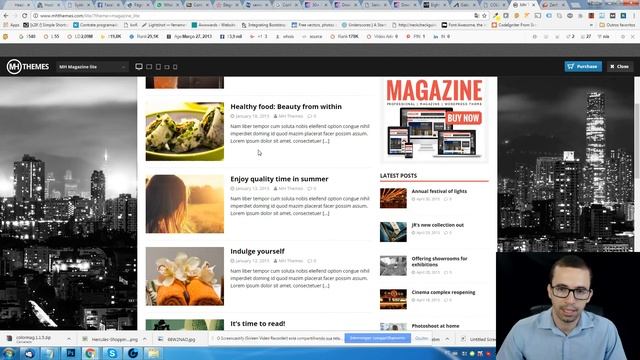Open 'Cinema complex reopening' post
Screen dimensions: 640x360
443,292
